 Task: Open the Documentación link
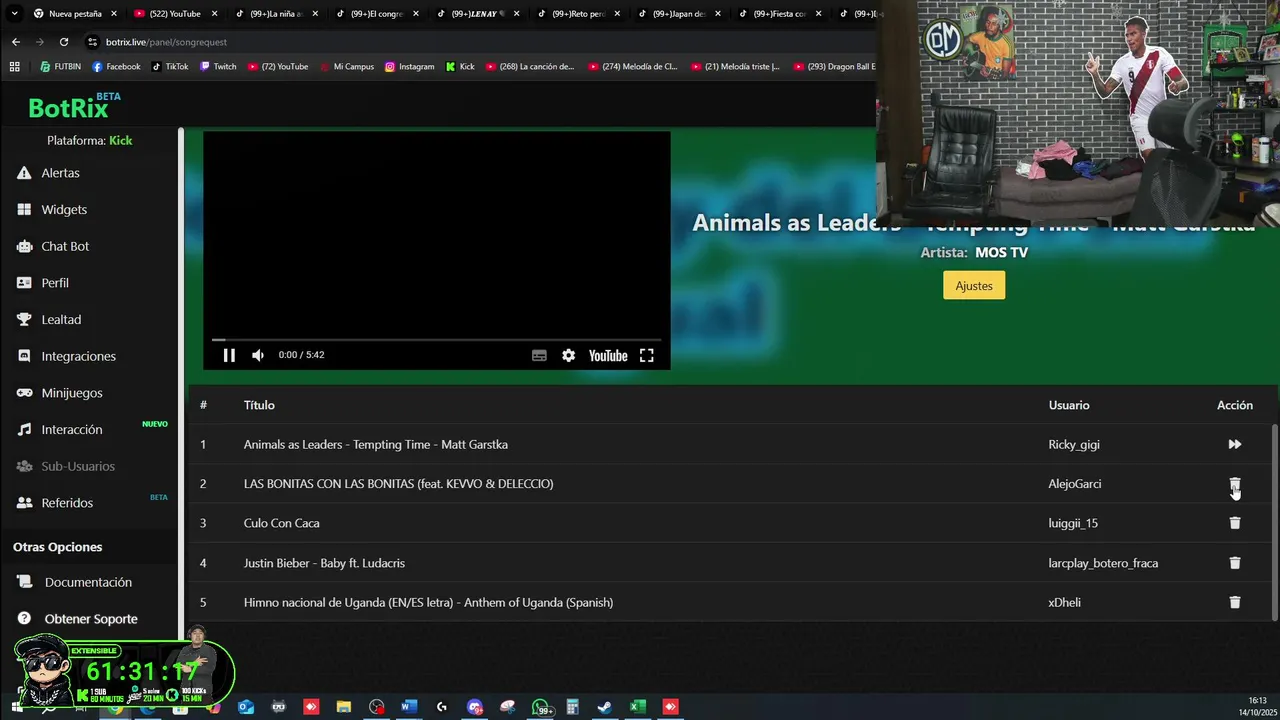tap(88, 582)
